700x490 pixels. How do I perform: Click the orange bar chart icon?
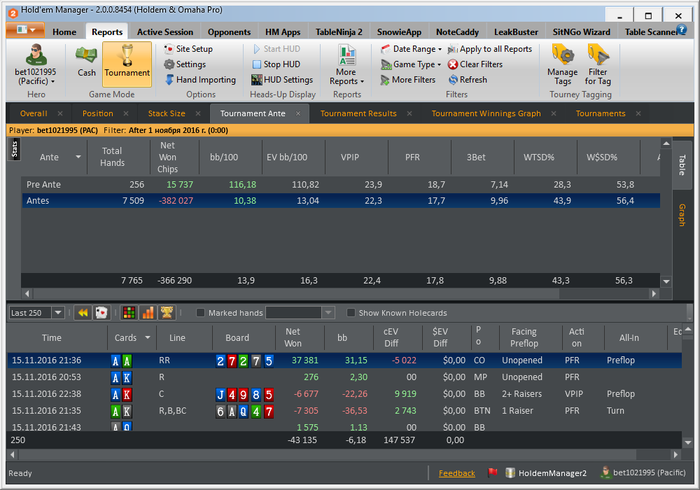click(148, 313)
